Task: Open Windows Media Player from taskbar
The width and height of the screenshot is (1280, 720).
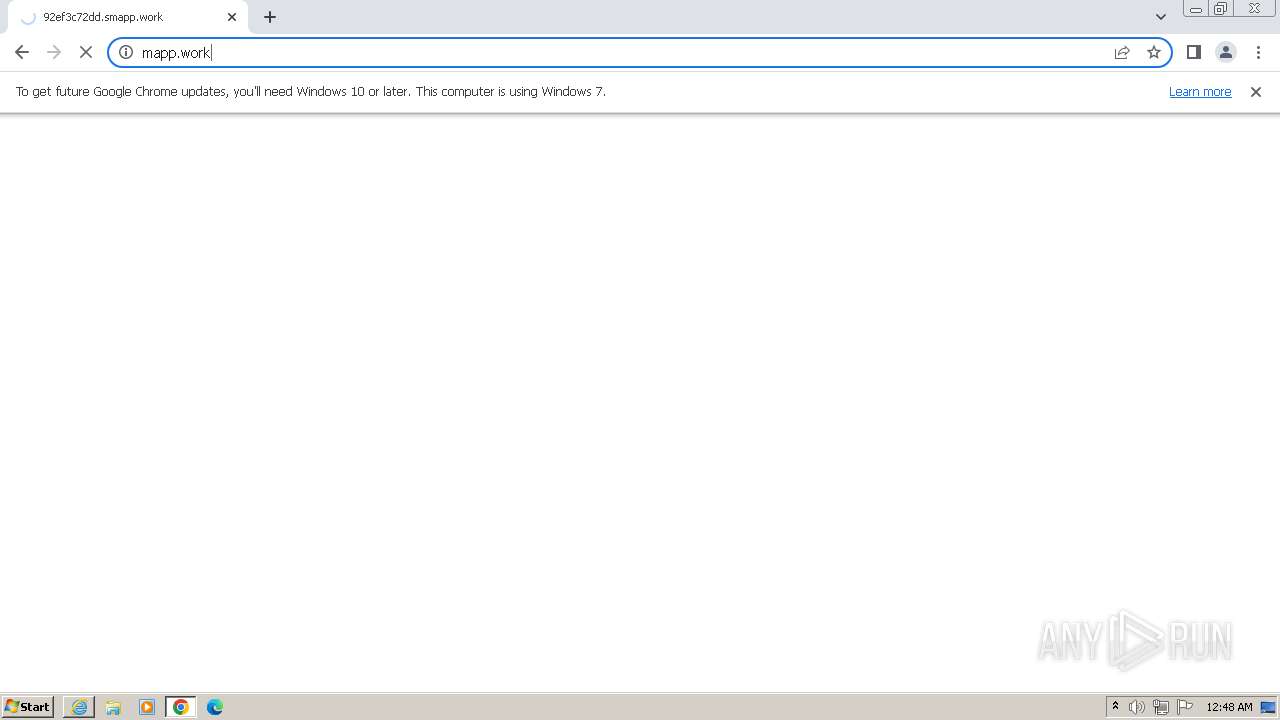Action: click(147, 707)
